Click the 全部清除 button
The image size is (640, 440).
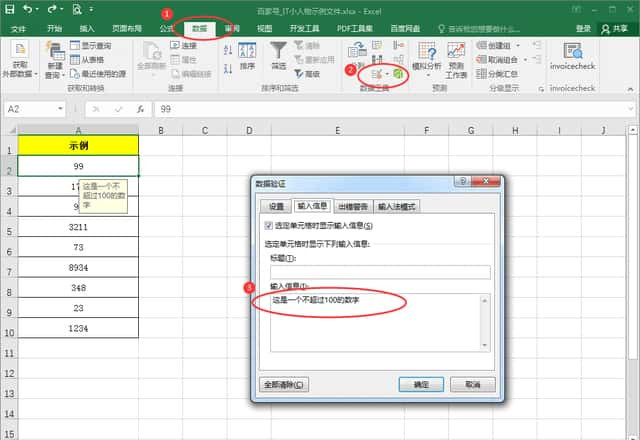tap(284, 384)
